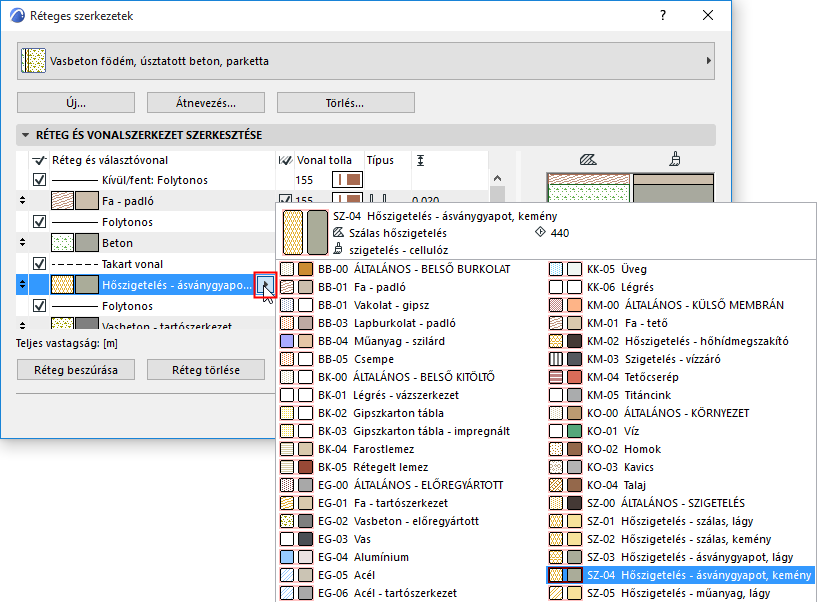Click the hatch swatch of Beton layer
The image size is (817, 602).
[x=63, y=243]
